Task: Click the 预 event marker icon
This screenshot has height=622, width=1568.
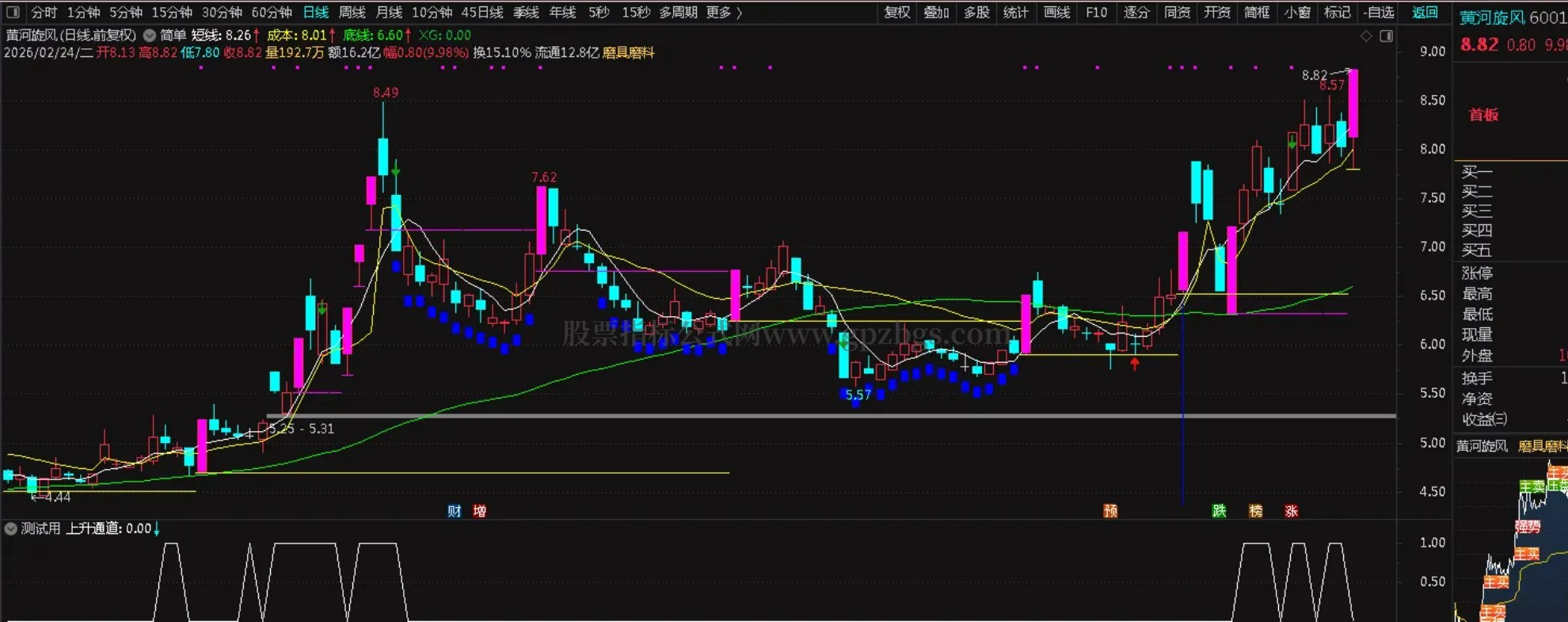Action: pyautogui.click(x=1110, y=511)
